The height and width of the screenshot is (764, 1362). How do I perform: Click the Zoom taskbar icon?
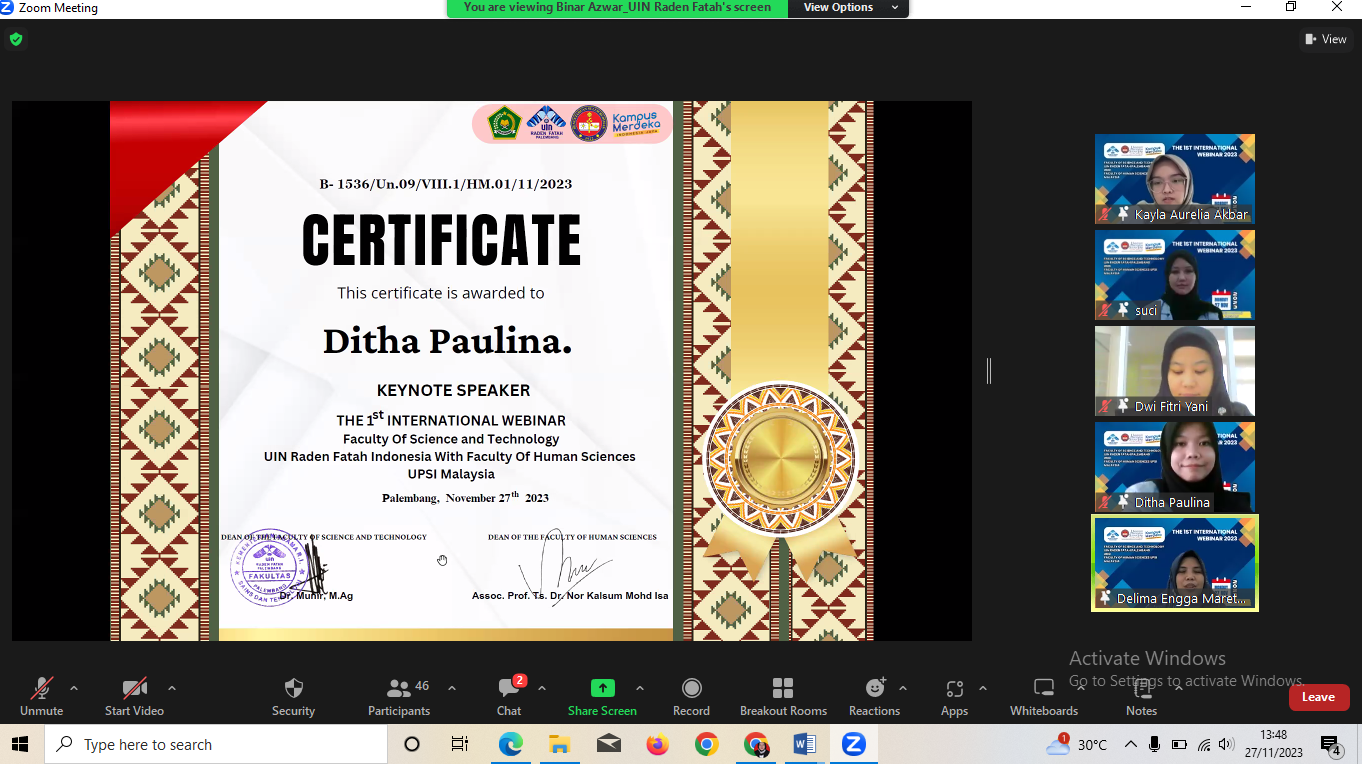tap(853, 744)
